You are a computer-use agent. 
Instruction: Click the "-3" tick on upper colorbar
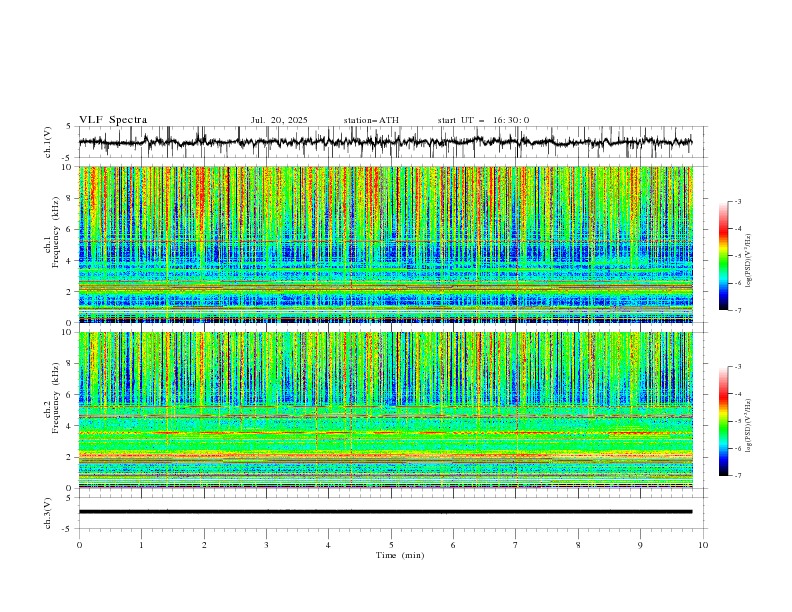point(737,201)
